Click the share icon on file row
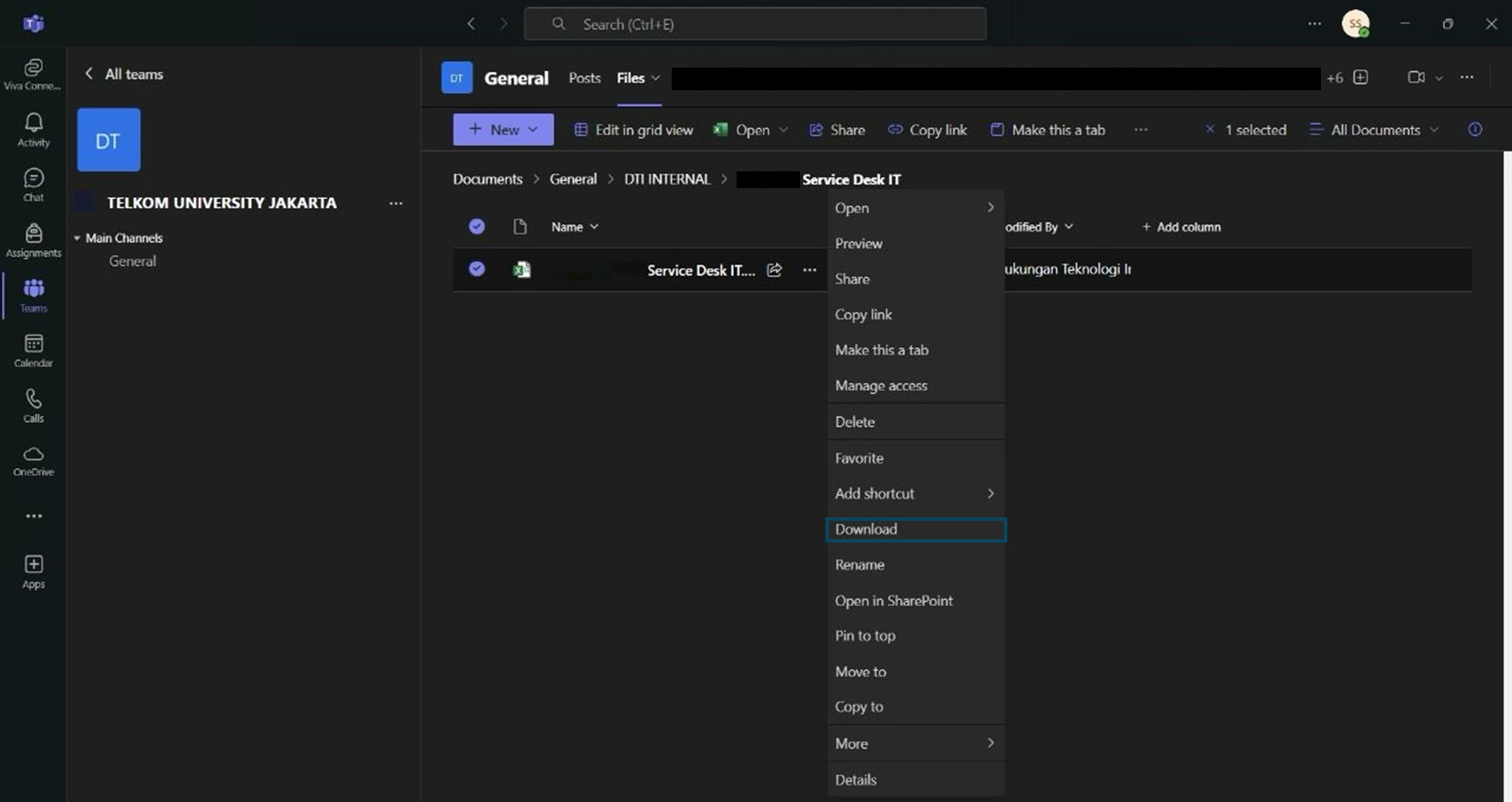Screen dimensions: 1512x802 point(774,270)
